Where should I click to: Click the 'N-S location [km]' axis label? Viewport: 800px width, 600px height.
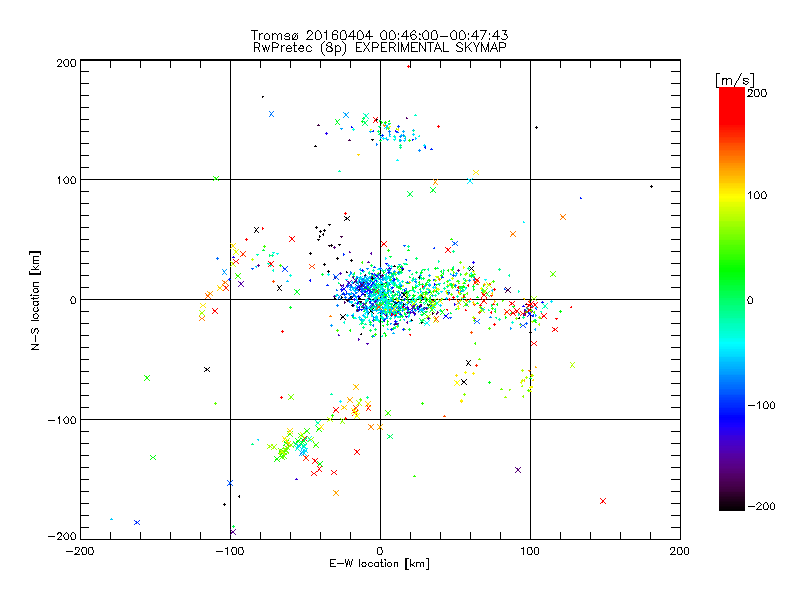click(x=35, y=300)
